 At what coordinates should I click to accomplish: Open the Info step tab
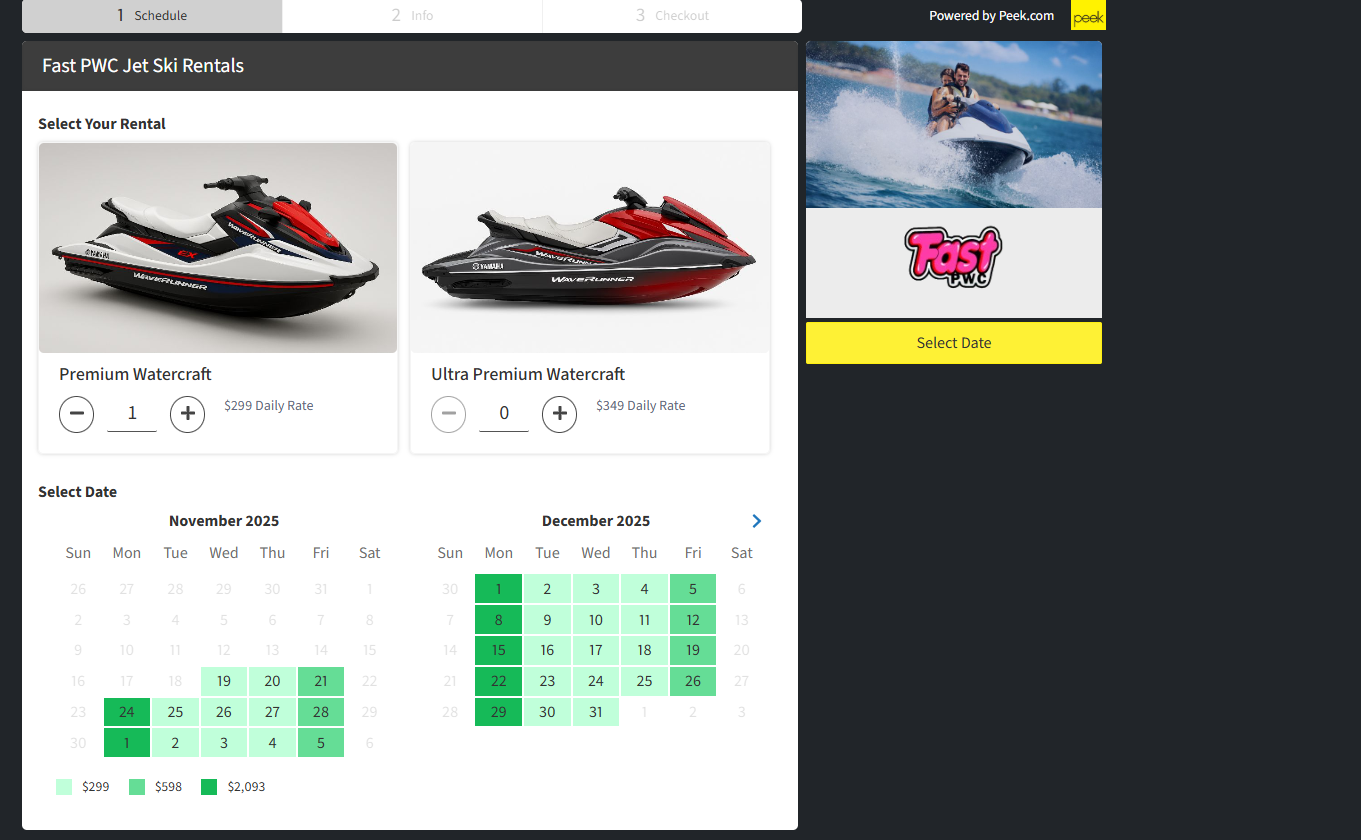pyautogui.click(x=412, y=16)
